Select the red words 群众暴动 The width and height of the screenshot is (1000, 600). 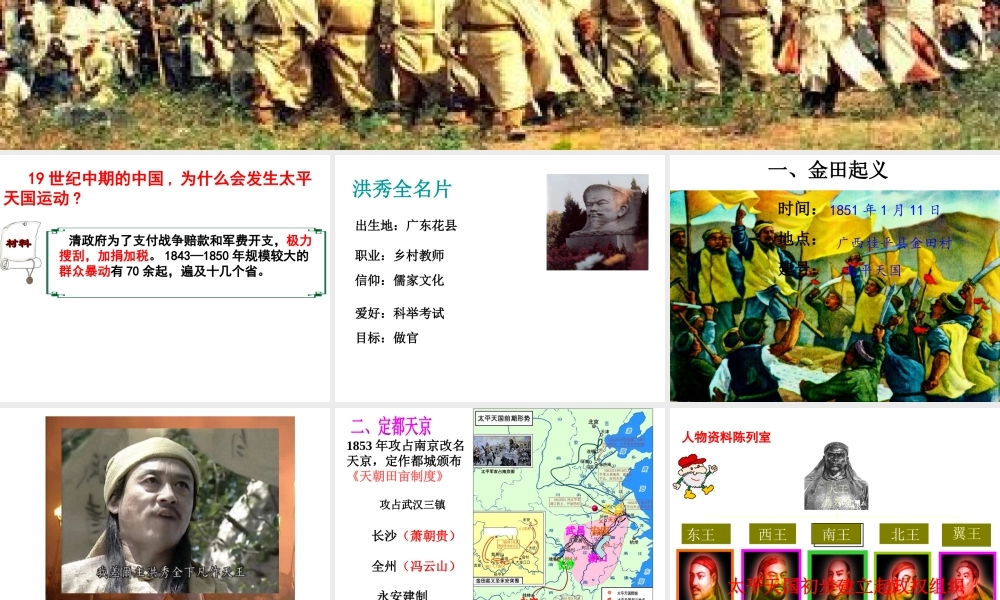pyautogui.click(x=84, y=271)
